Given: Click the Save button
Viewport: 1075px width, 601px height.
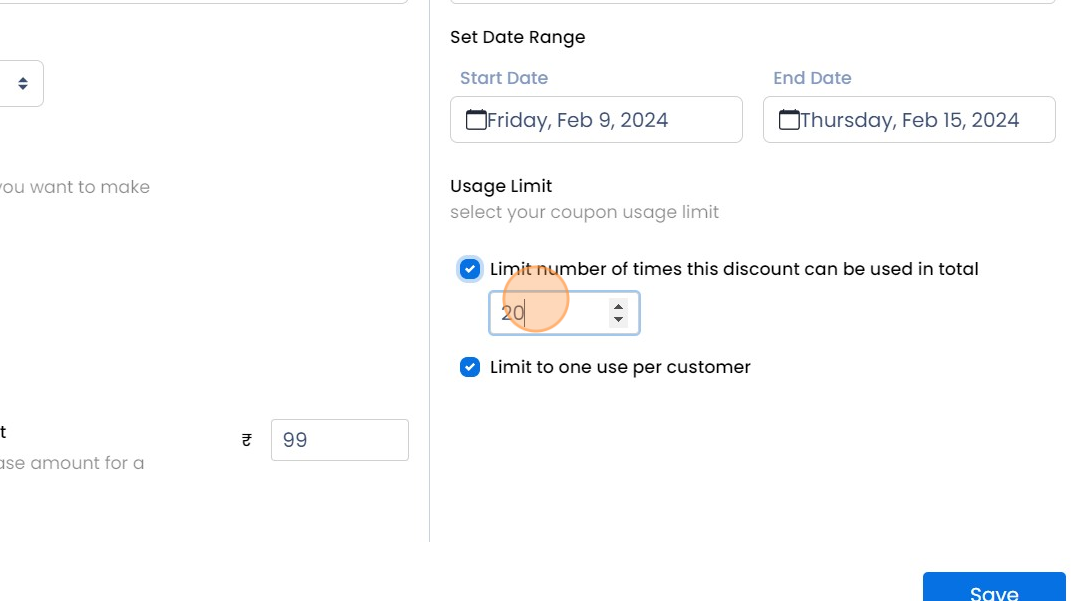Looking at the screenshot, I should point(993,588).
